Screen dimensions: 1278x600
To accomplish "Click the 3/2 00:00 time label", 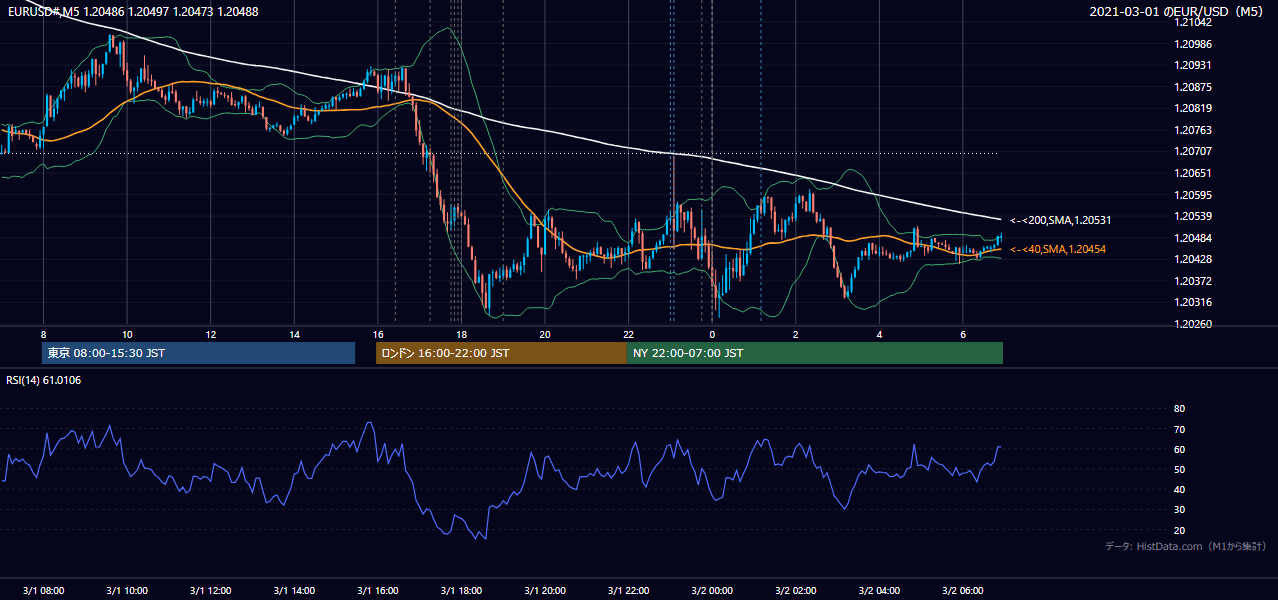I will tap(712, 591).
